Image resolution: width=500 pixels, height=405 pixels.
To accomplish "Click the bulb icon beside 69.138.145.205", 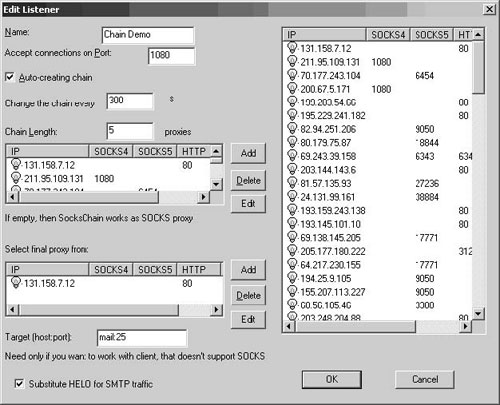I will [x=292, y=237].
